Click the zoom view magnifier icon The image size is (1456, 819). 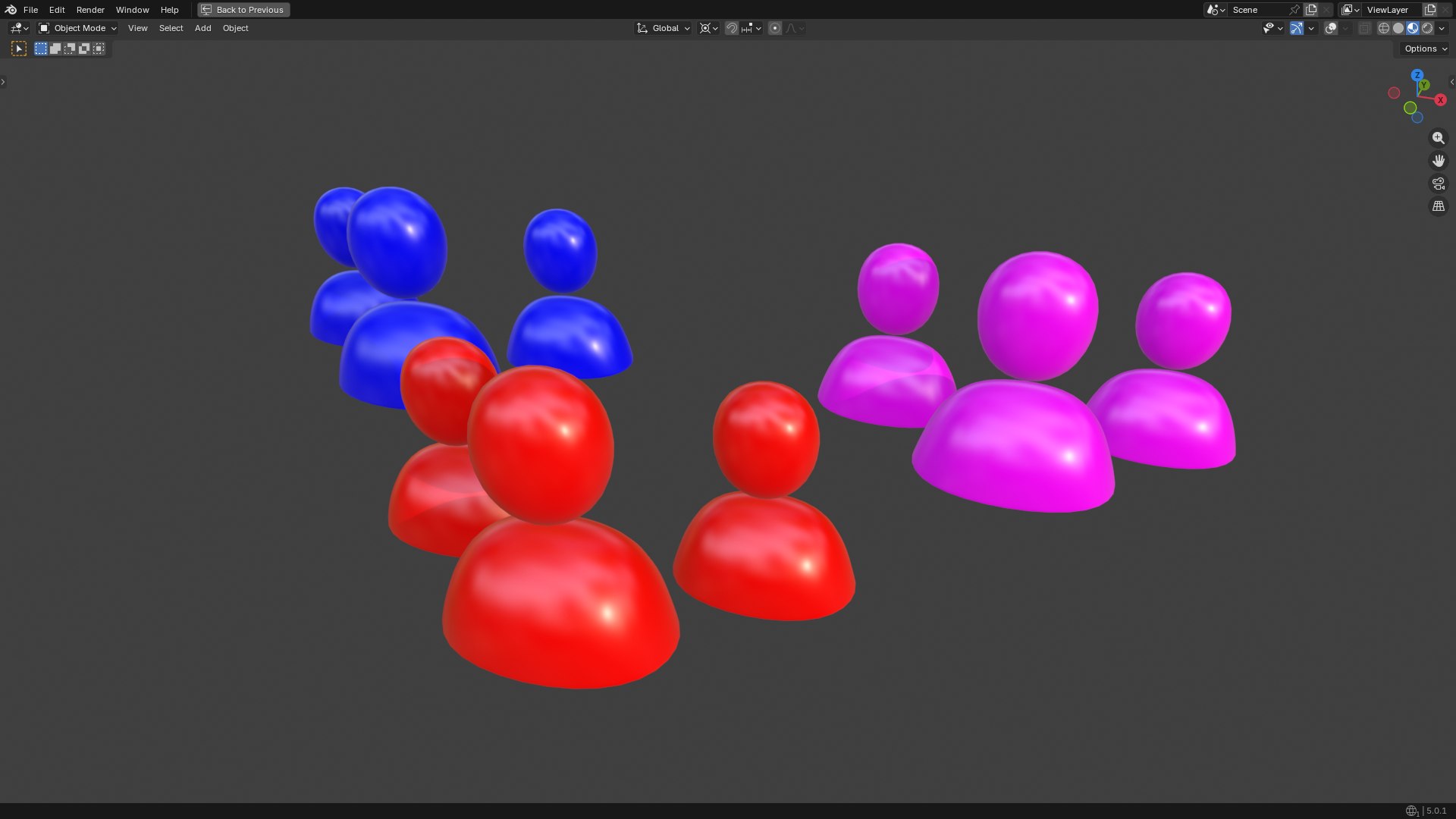click(1438, 138)
